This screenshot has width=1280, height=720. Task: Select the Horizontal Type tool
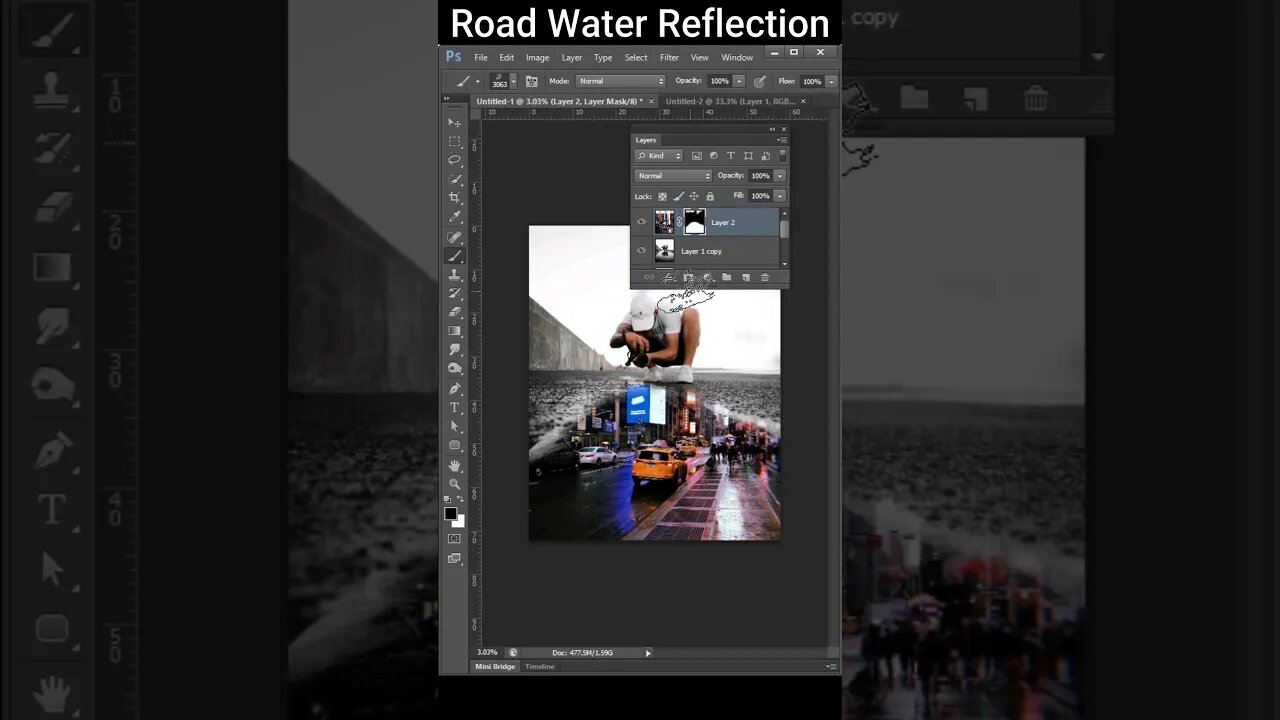coord(454,407)
